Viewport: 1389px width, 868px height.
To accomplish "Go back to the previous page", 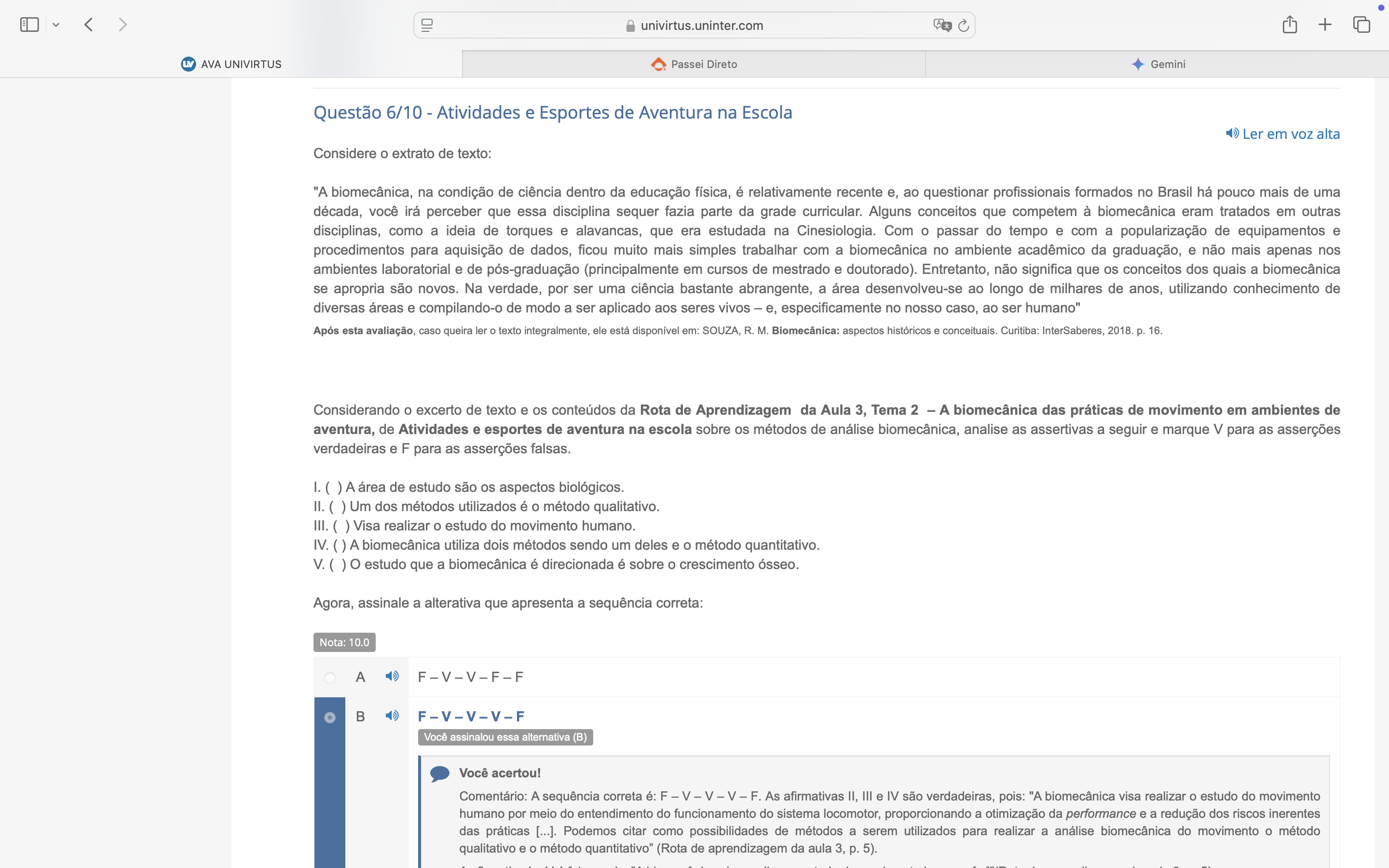I will pos(88,25).
